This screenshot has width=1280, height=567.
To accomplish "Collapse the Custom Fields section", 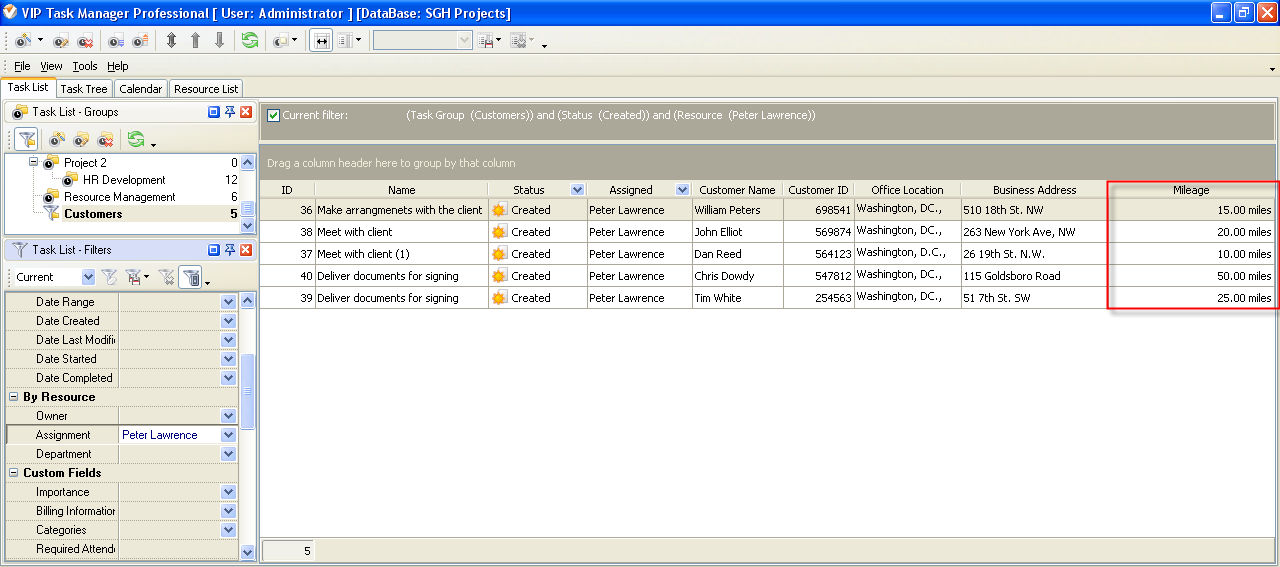I will [x=14, y=473].
